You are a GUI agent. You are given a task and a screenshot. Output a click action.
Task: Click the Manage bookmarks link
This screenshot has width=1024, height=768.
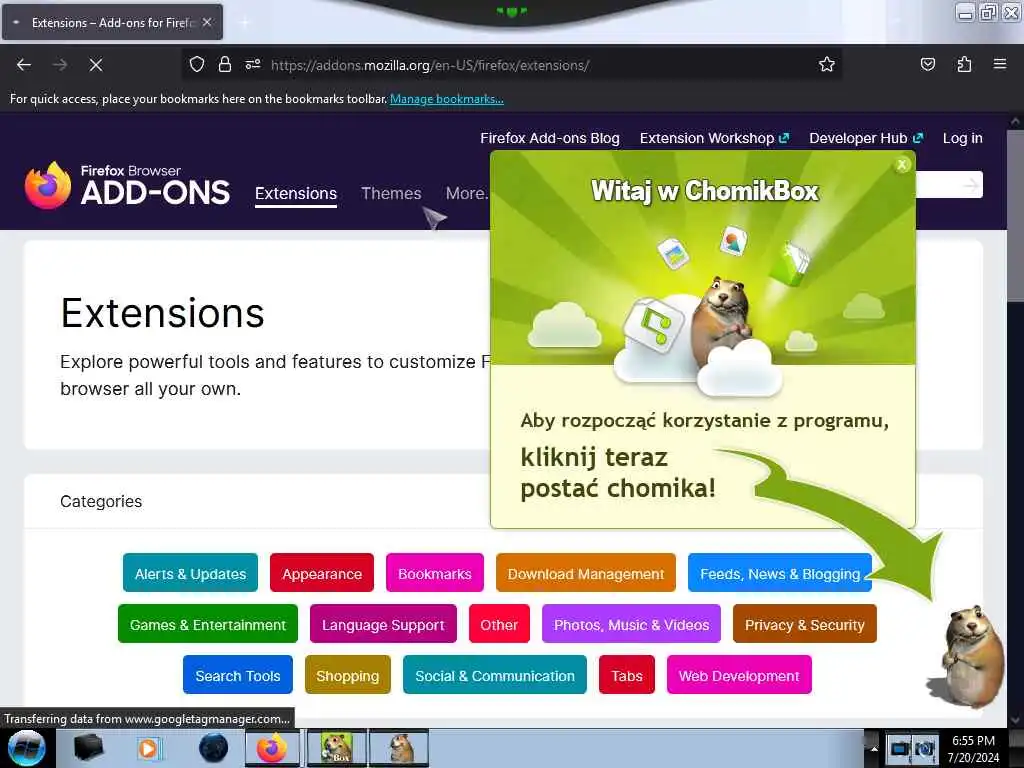coord(447,99)
